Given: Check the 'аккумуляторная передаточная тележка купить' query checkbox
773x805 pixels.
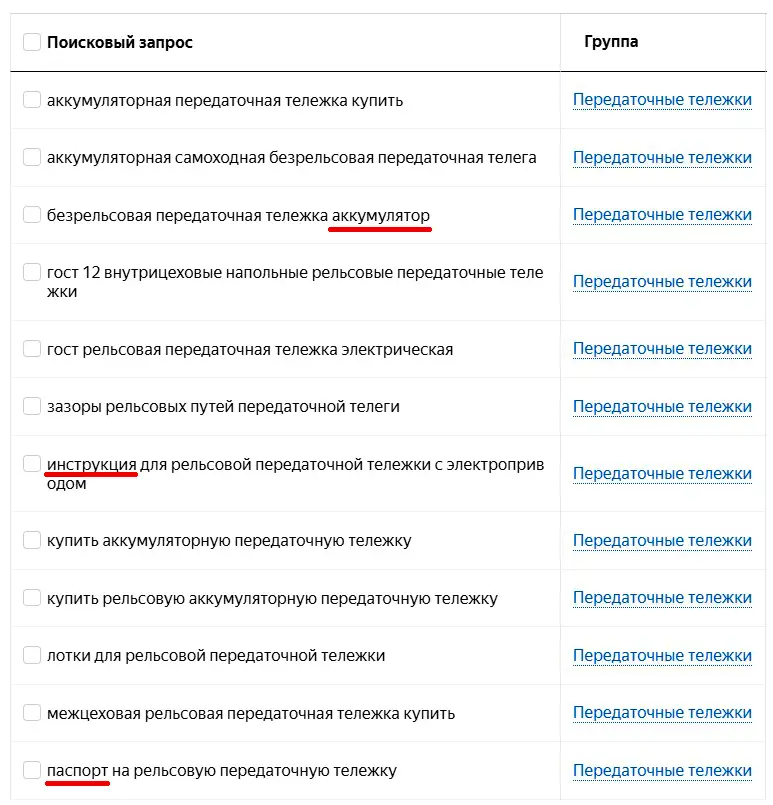Looking at the screenshot, I should click(x=32, y=100).
